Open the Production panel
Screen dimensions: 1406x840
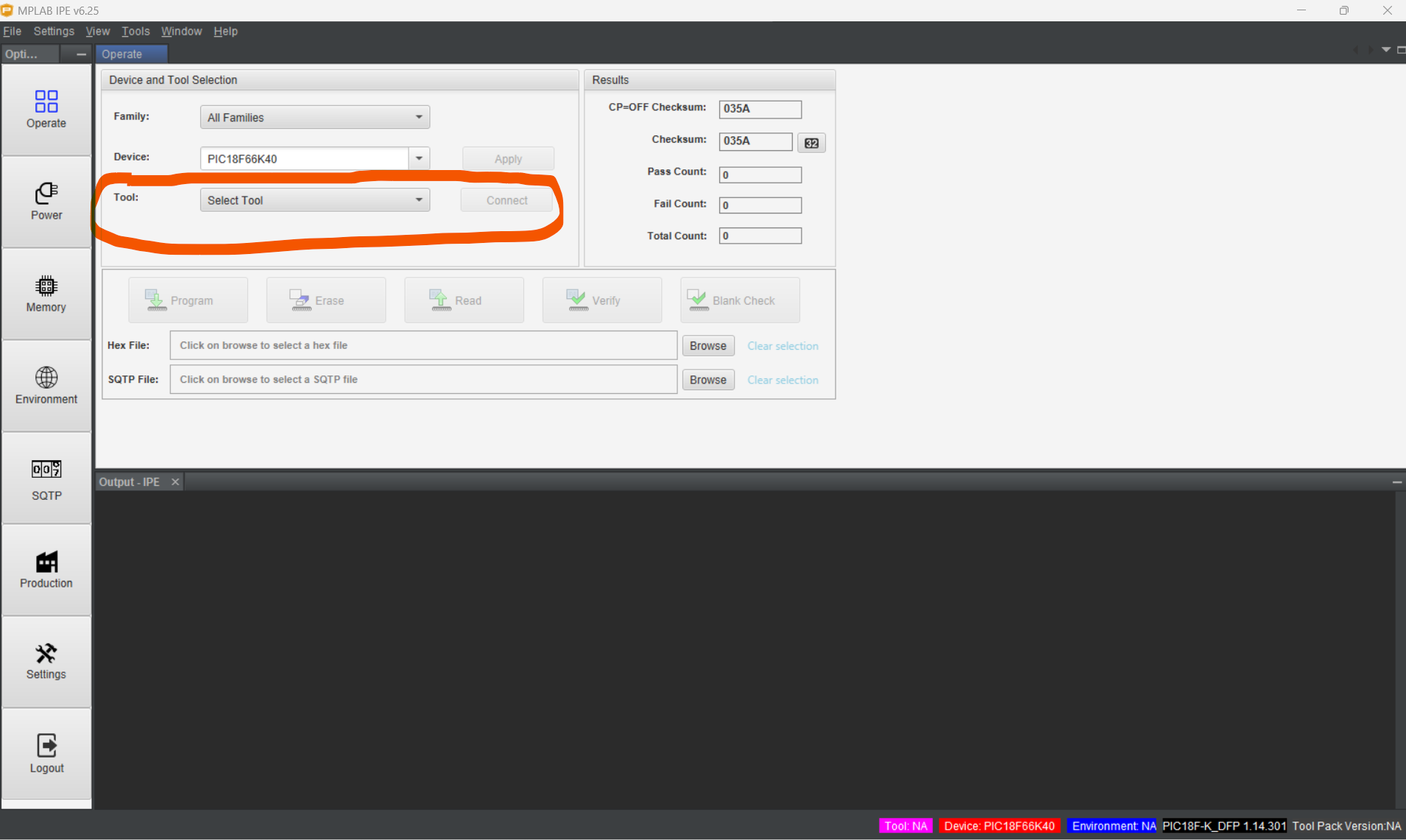click(46, 568)
